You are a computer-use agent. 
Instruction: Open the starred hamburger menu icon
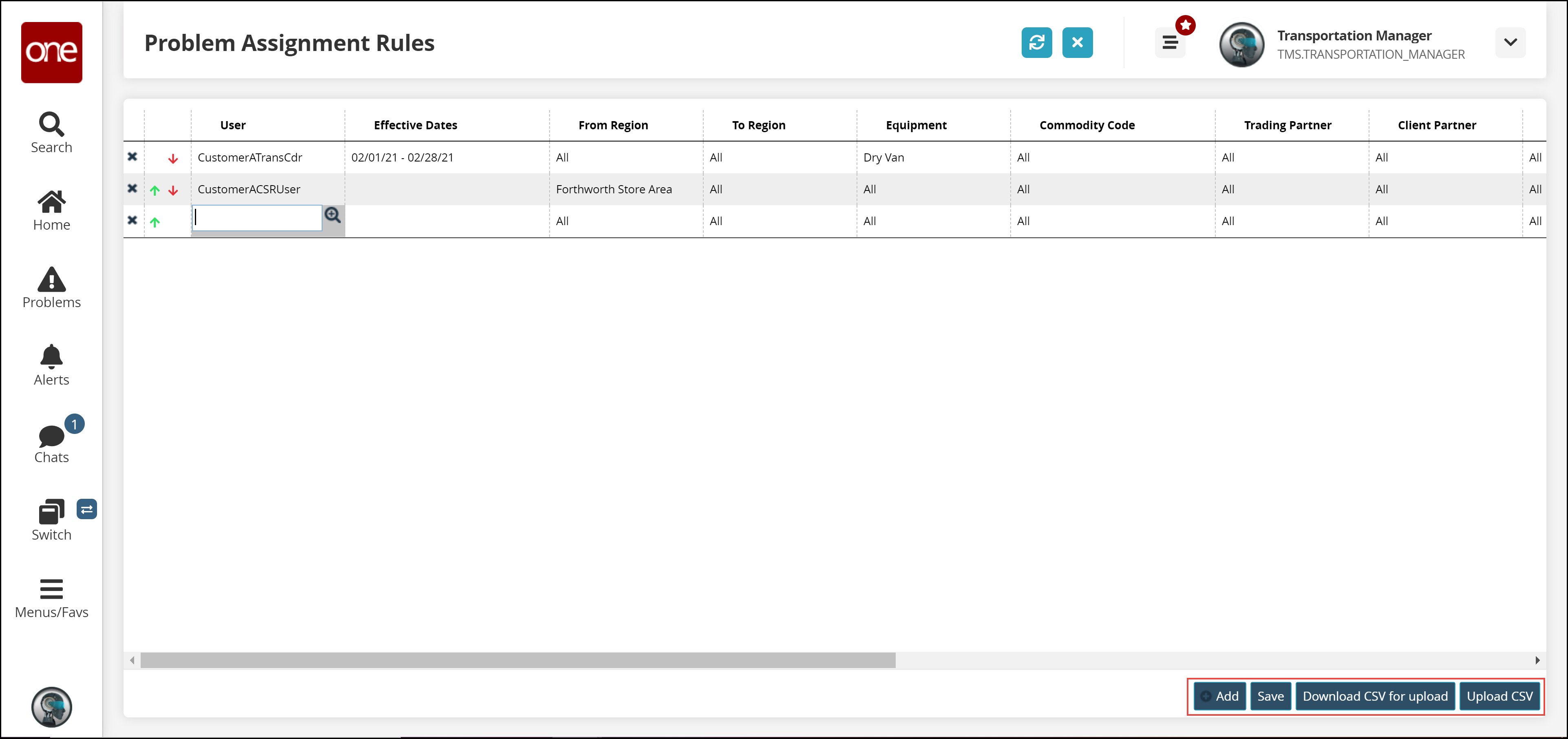tap(1170, 42)
